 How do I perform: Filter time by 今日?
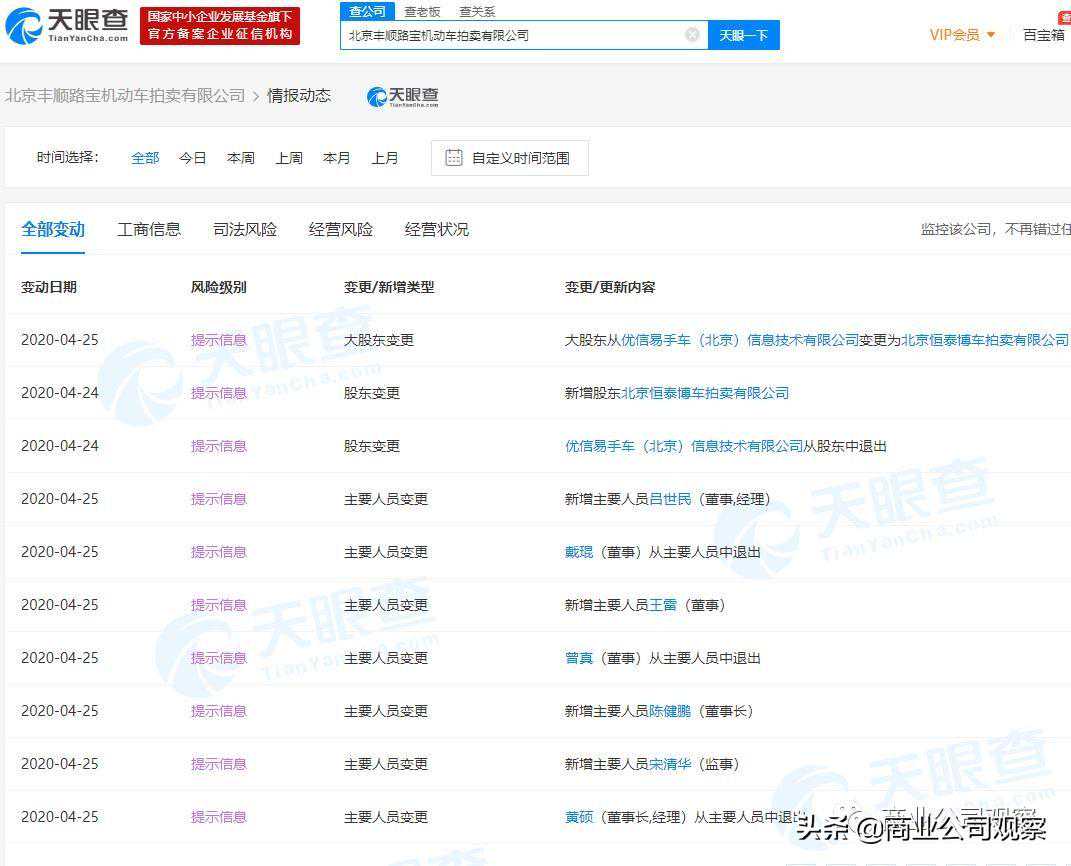pos(193,158)
